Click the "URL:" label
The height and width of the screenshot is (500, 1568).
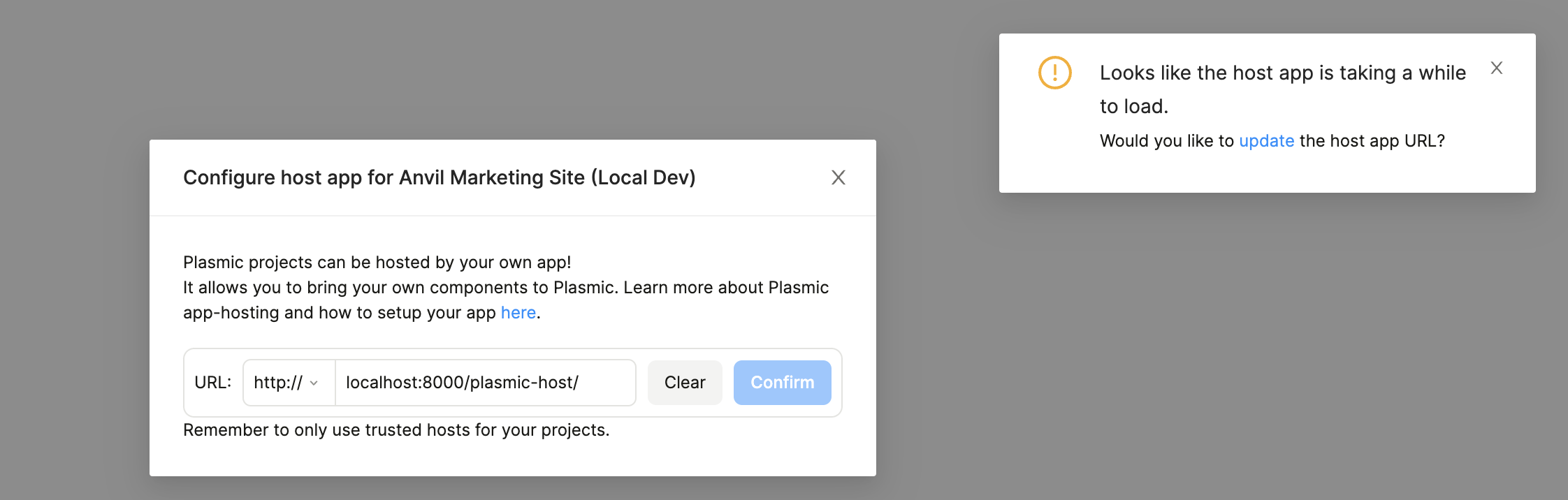[x=212, y=383]
